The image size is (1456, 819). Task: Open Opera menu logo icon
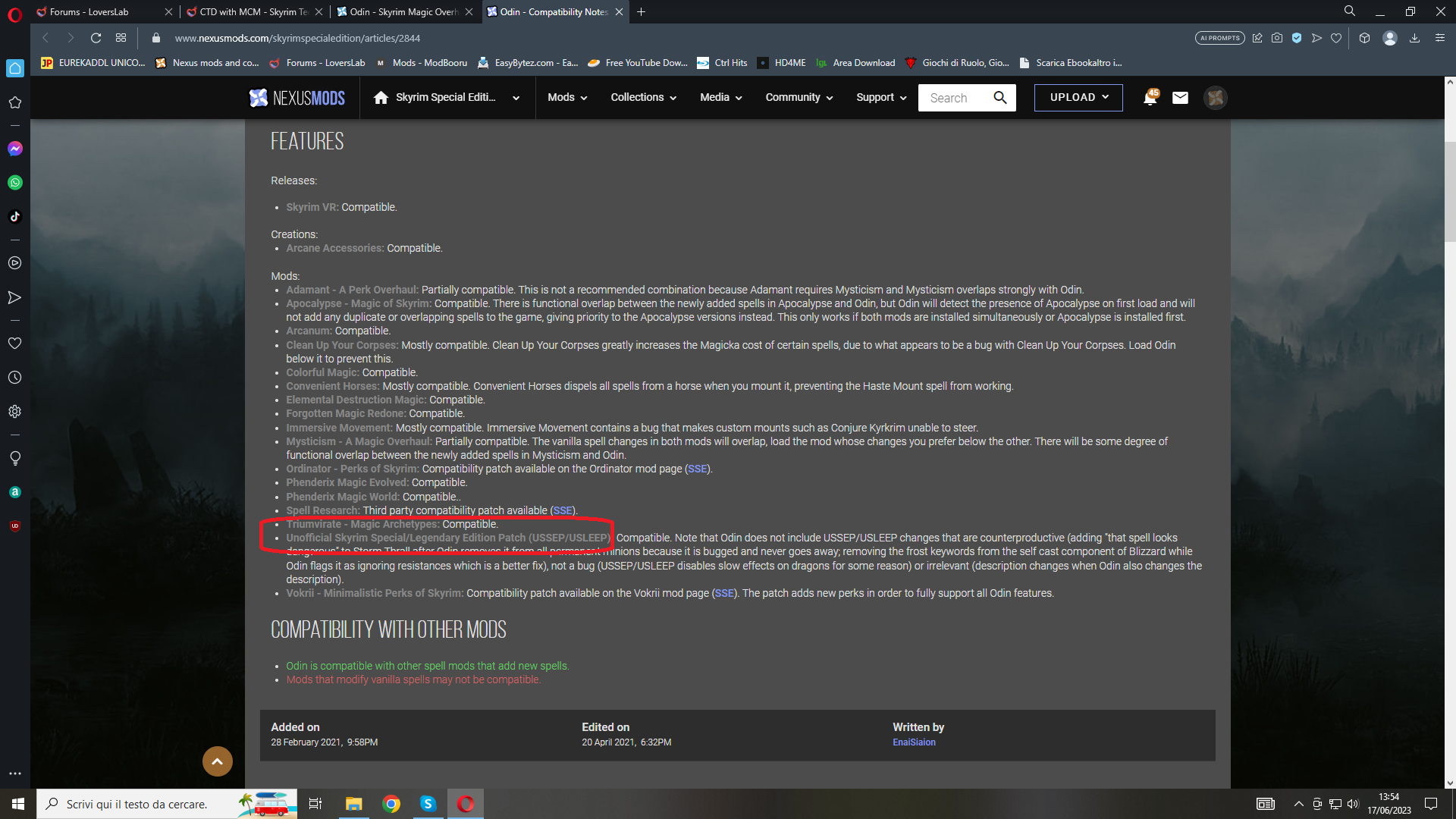[15, 14]
